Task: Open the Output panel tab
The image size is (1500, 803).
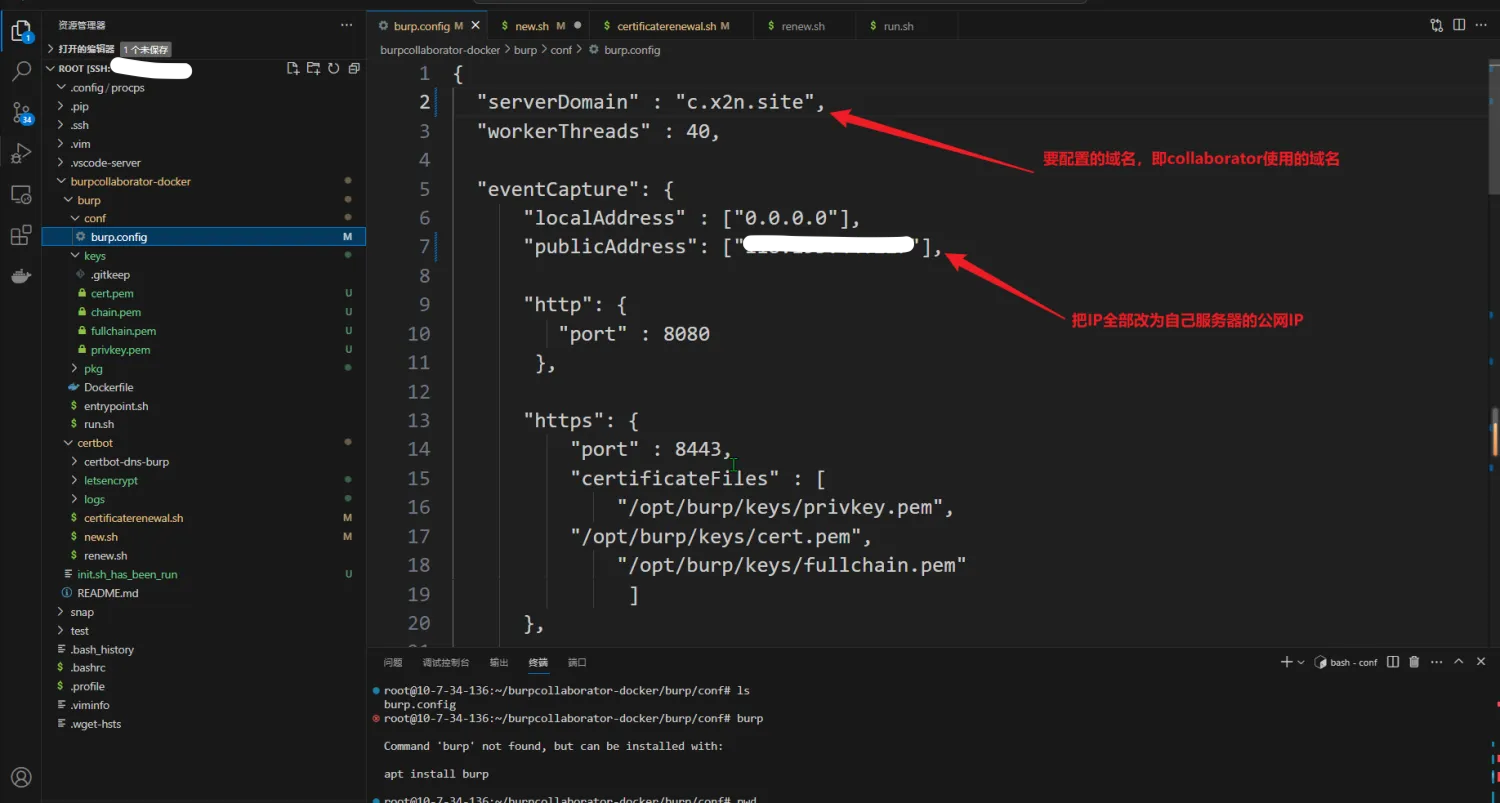Action: tap(498, 662)
